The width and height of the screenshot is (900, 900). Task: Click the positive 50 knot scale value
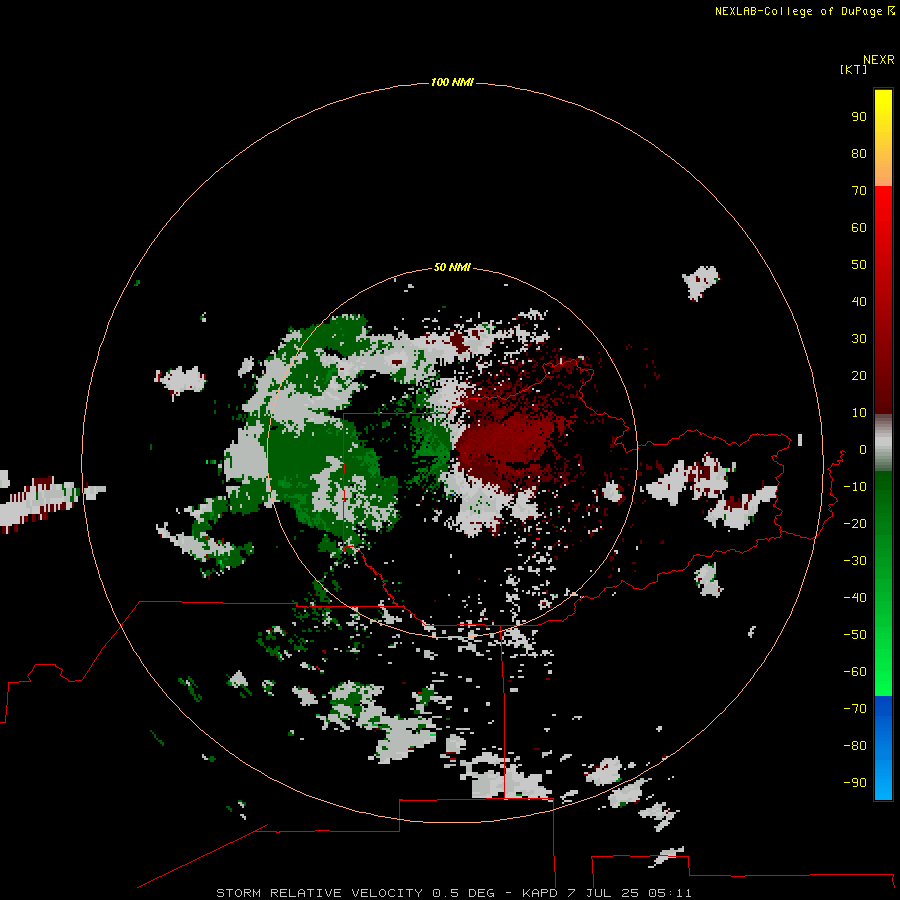click(x=859, y=265)
